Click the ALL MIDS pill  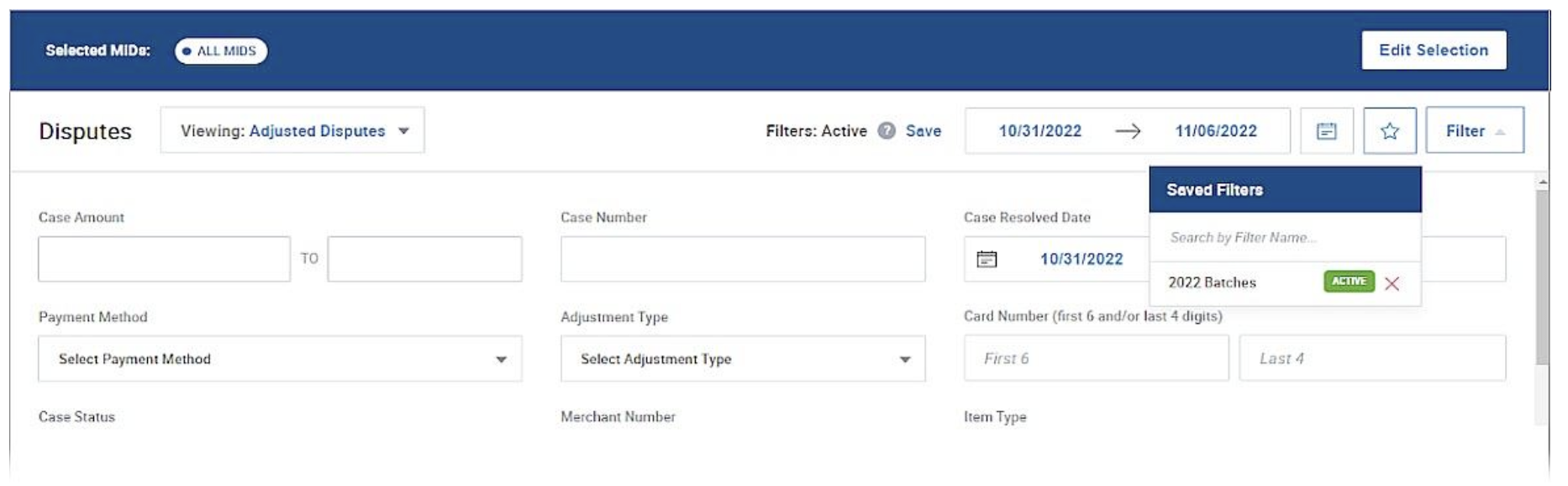tap(220, 51)
